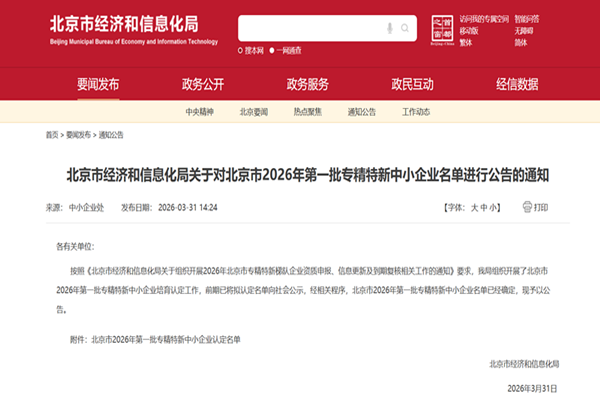This screenshot has height=400, width=600.
Task: Click the source text 中小企业处
Action: (86, 207)
